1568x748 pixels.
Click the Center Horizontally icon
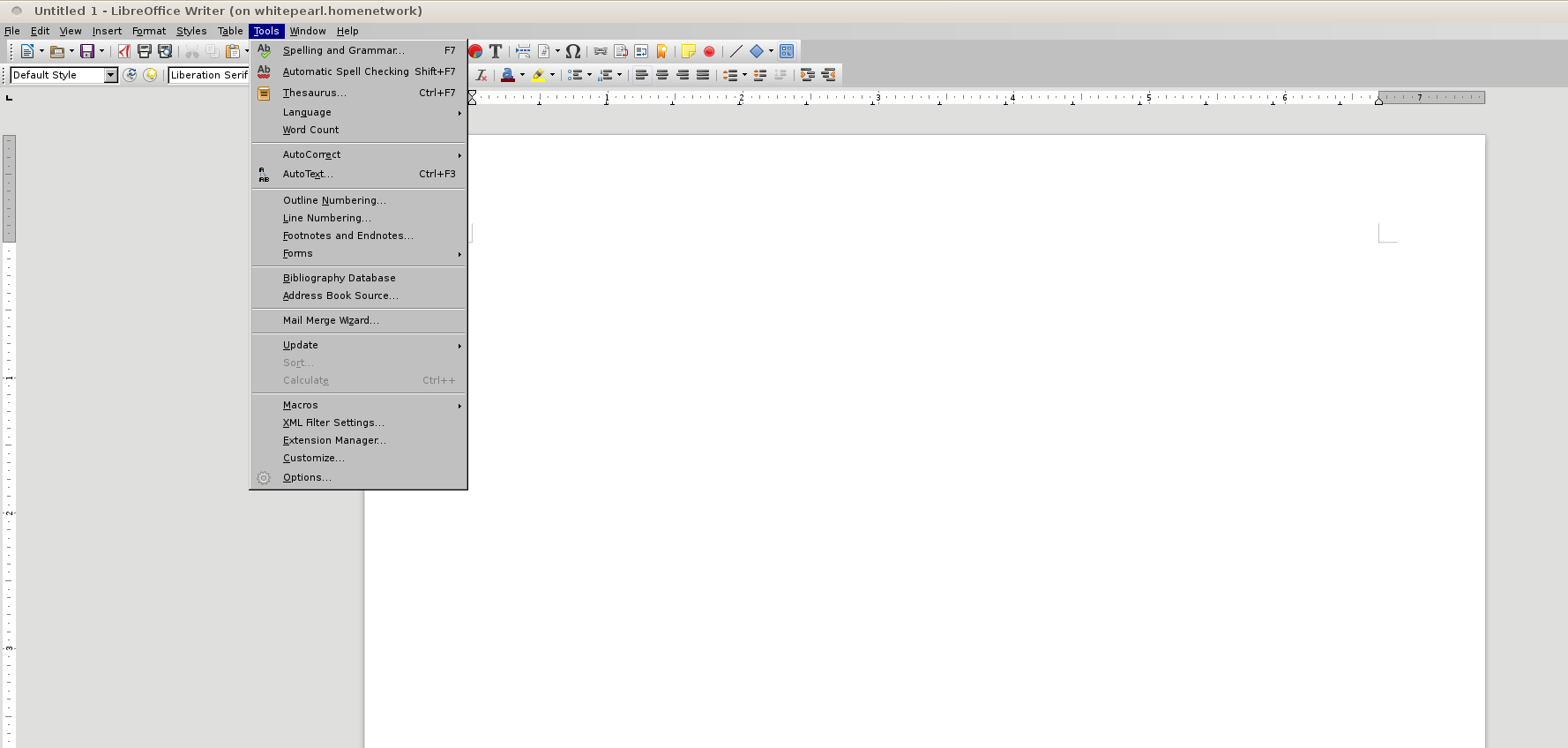click(x=662, y=75)
